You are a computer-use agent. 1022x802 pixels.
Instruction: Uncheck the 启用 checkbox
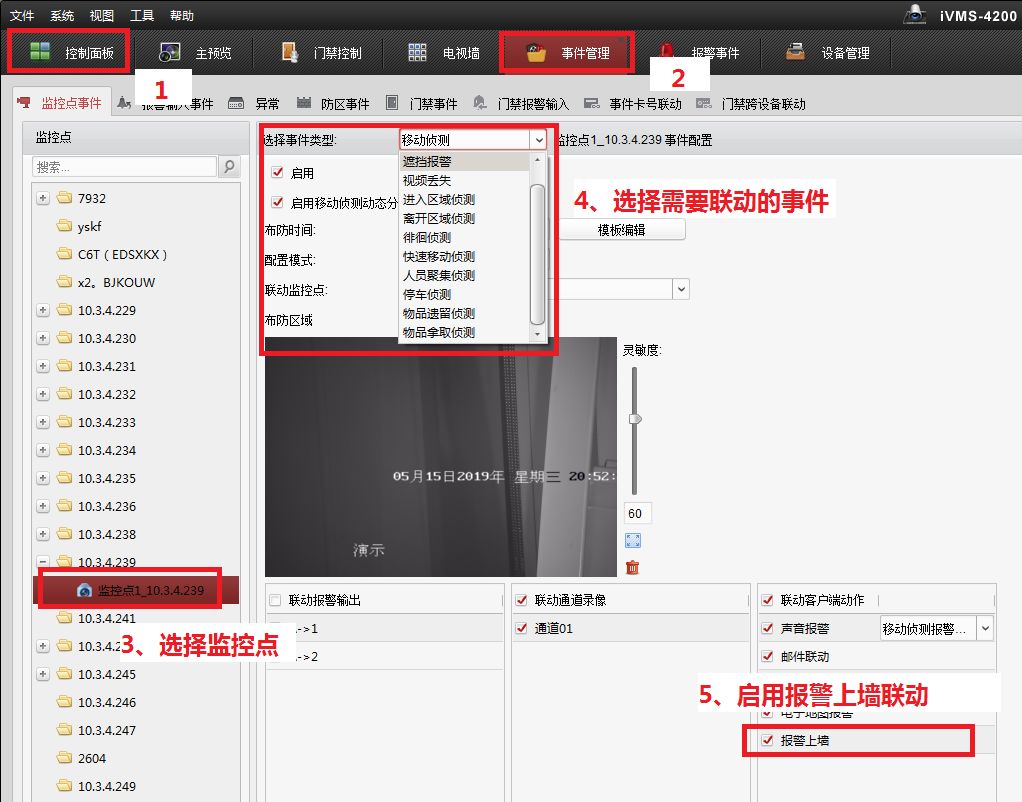(x=278, y=173)
